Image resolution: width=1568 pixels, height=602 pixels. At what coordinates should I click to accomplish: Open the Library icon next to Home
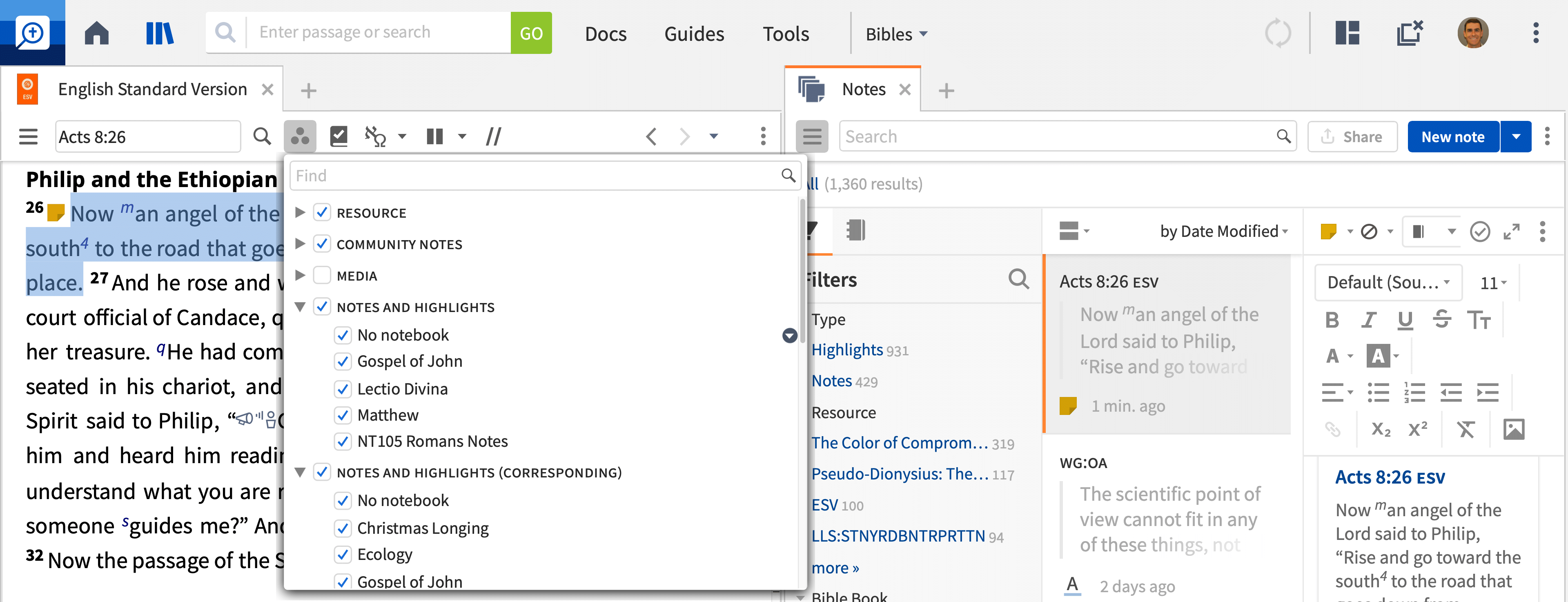click(x=160, y=33)
